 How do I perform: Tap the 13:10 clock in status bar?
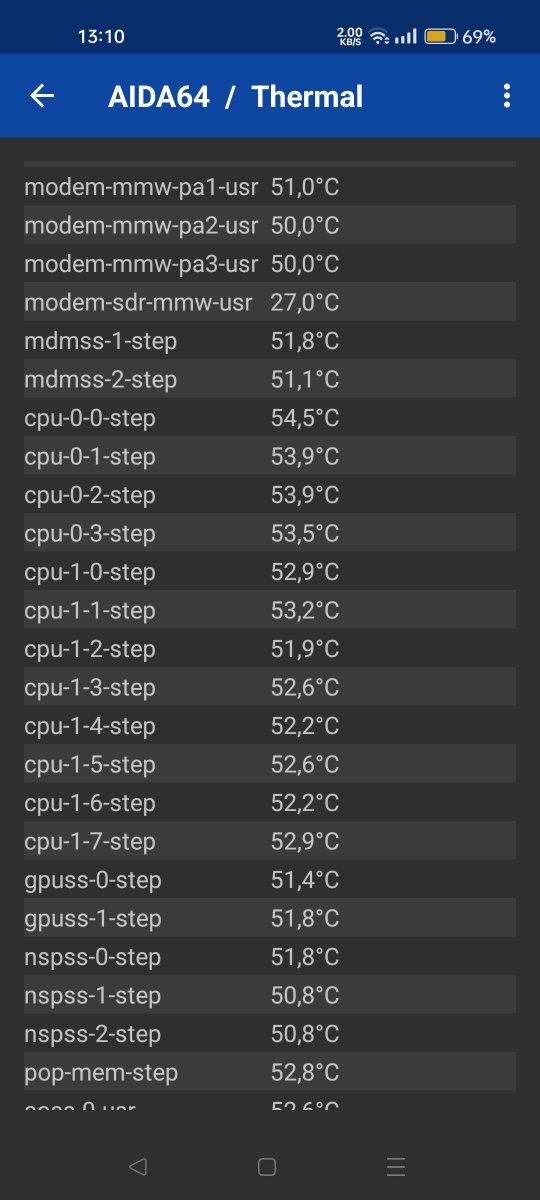click(x=101, y=37)
